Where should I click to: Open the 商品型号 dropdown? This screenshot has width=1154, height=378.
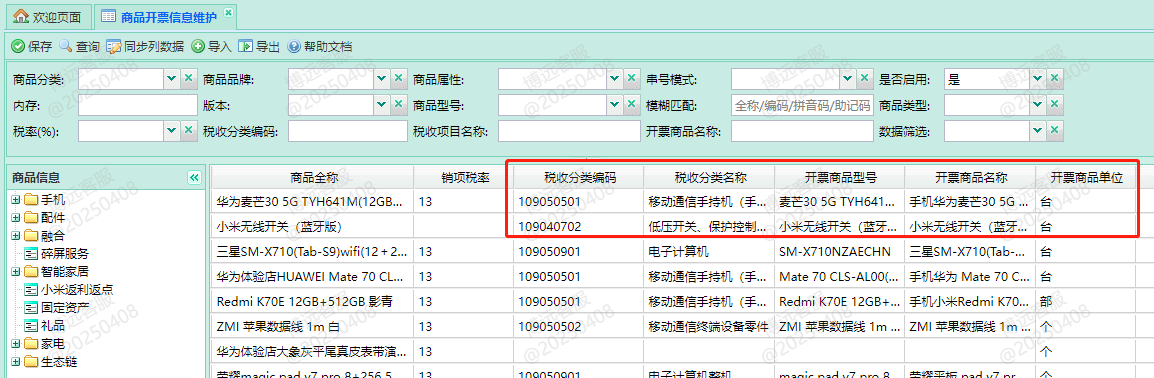click(x=614, y=105)
